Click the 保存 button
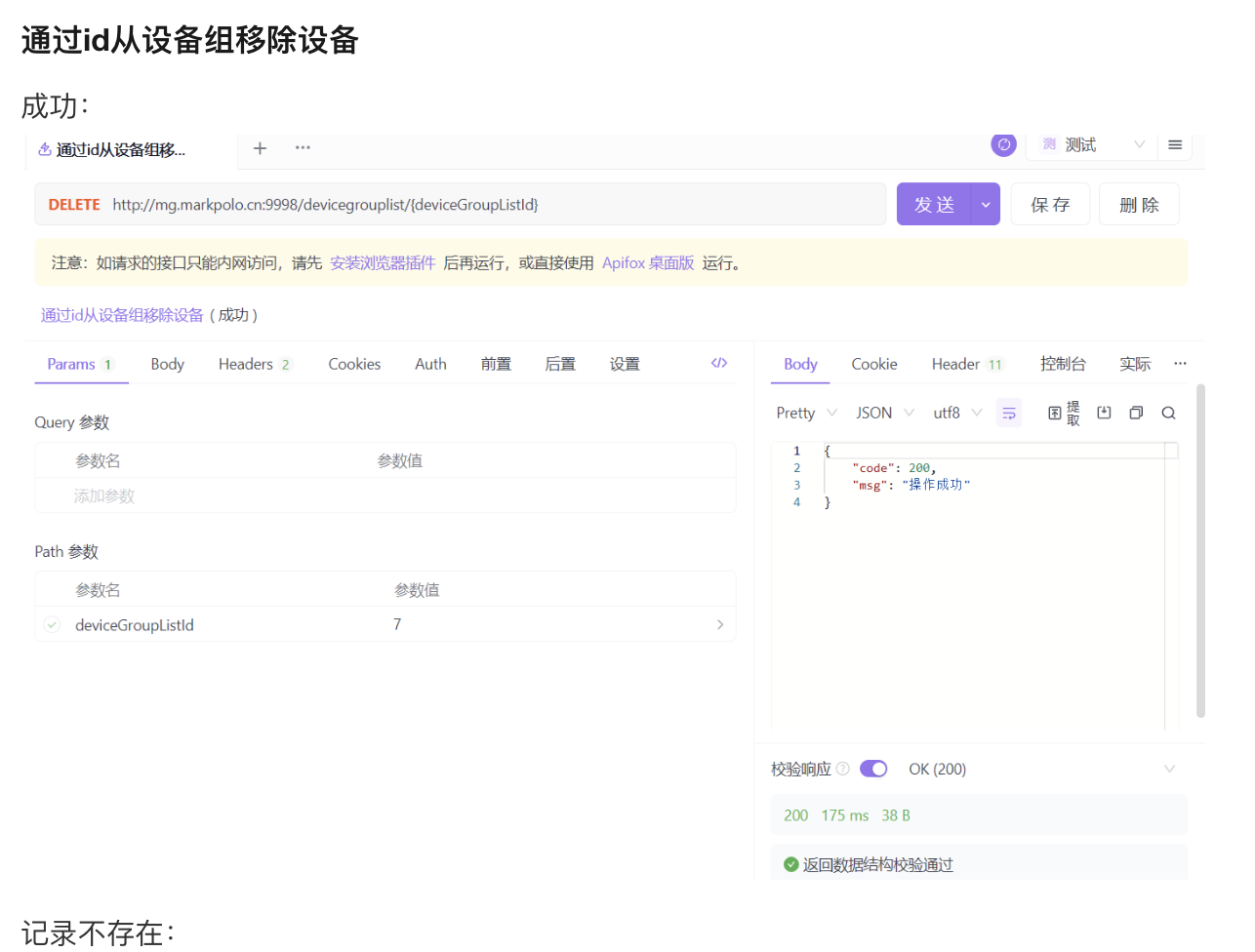 pos(1050,205)
